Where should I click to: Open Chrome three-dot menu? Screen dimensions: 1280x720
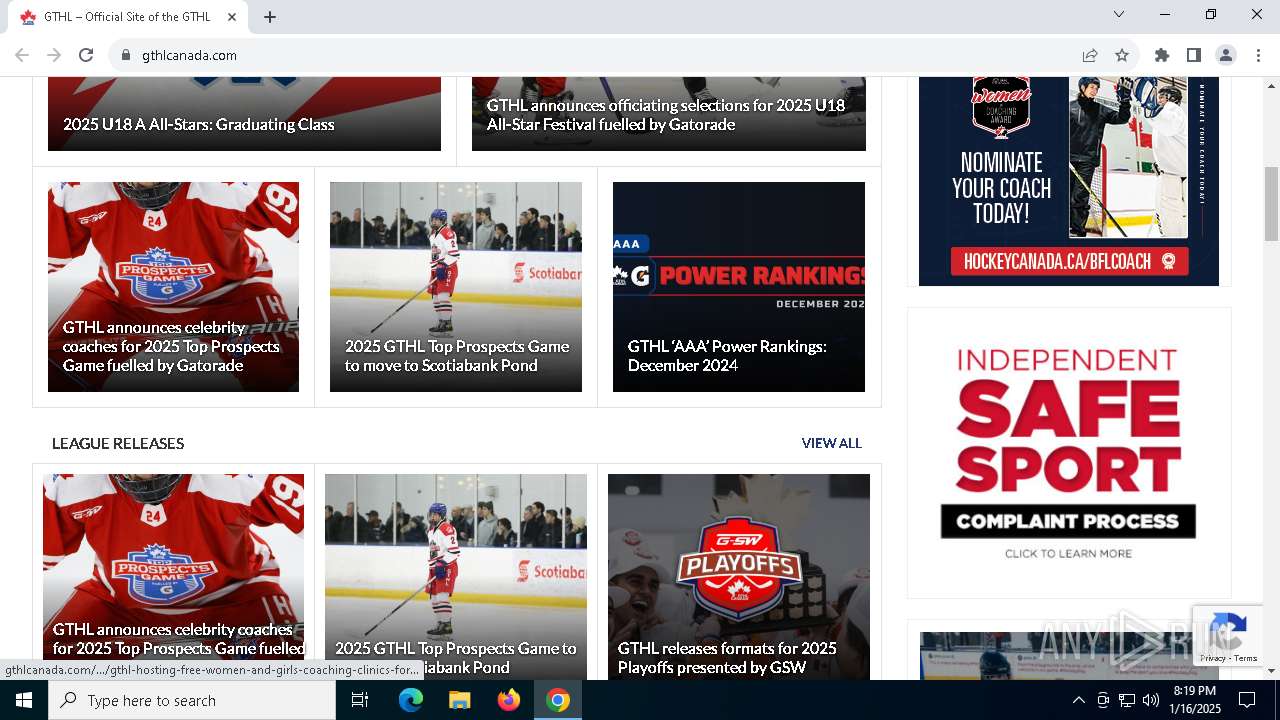point(1258,55)
